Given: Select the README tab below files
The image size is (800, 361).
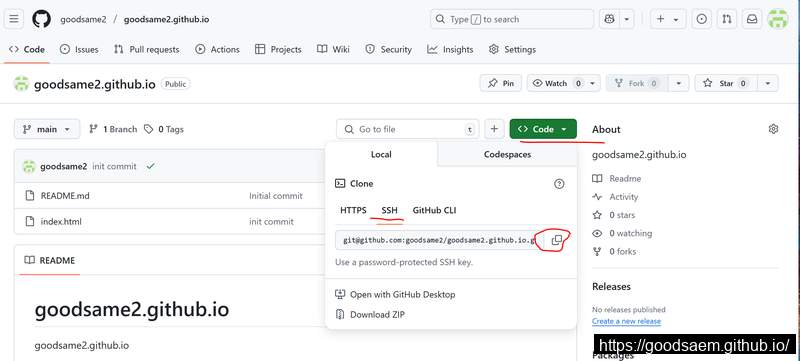Looking at the screenshot, I should 50,261.
